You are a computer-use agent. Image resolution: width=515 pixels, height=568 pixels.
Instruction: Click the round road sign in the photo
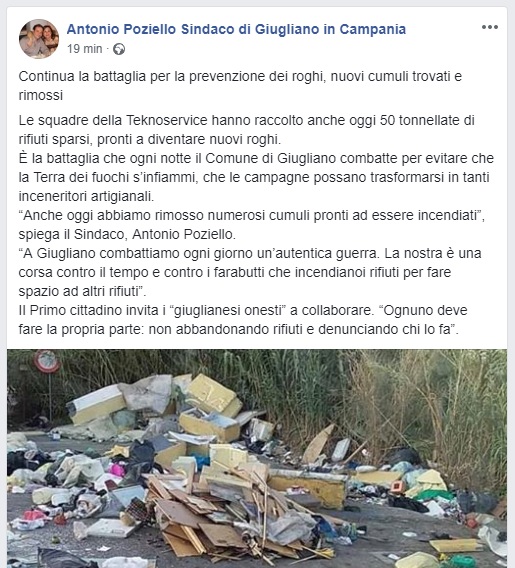(46, 361)
